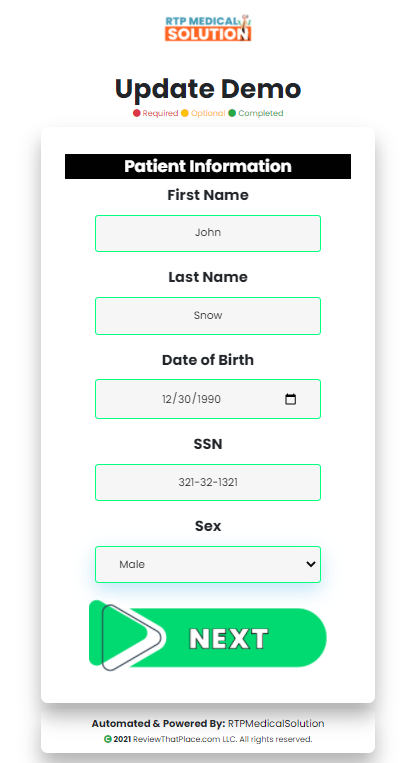
Task: Click the yellow Optional legend dot
Action: (x=185, y=113)
